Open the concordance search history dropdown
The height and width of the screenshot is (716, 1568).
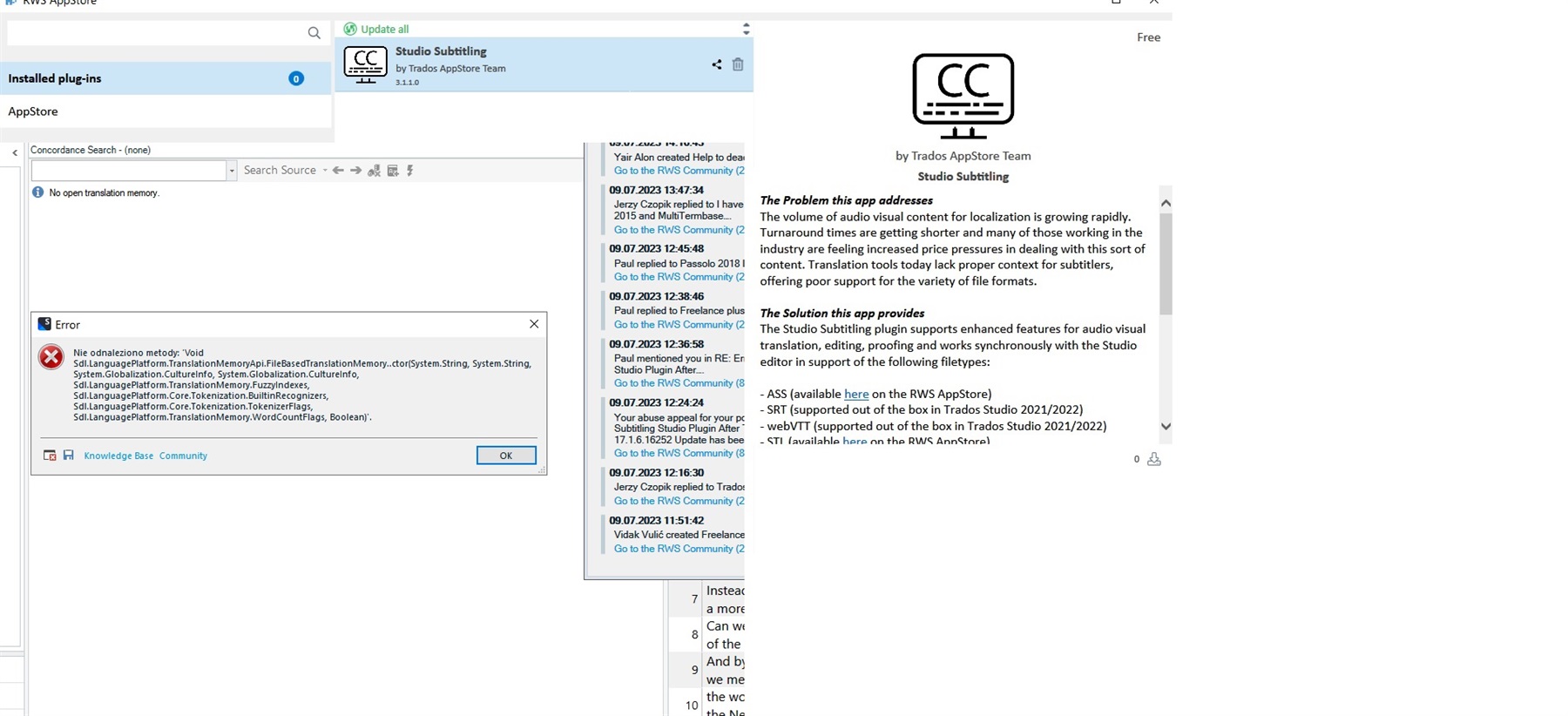click(x=232, y=170)
